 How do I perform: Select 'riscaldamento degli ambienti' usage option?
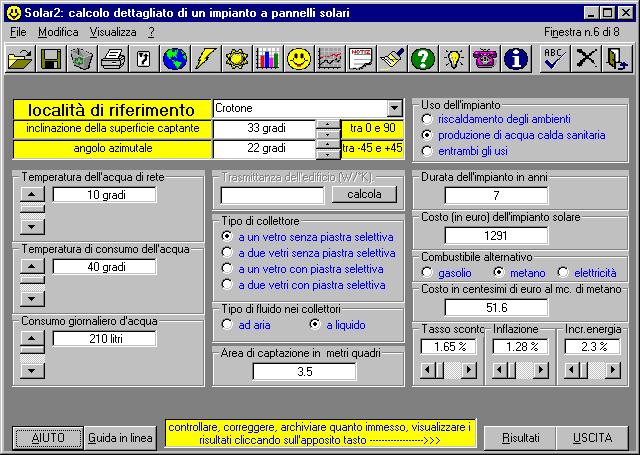click(428, 117)
